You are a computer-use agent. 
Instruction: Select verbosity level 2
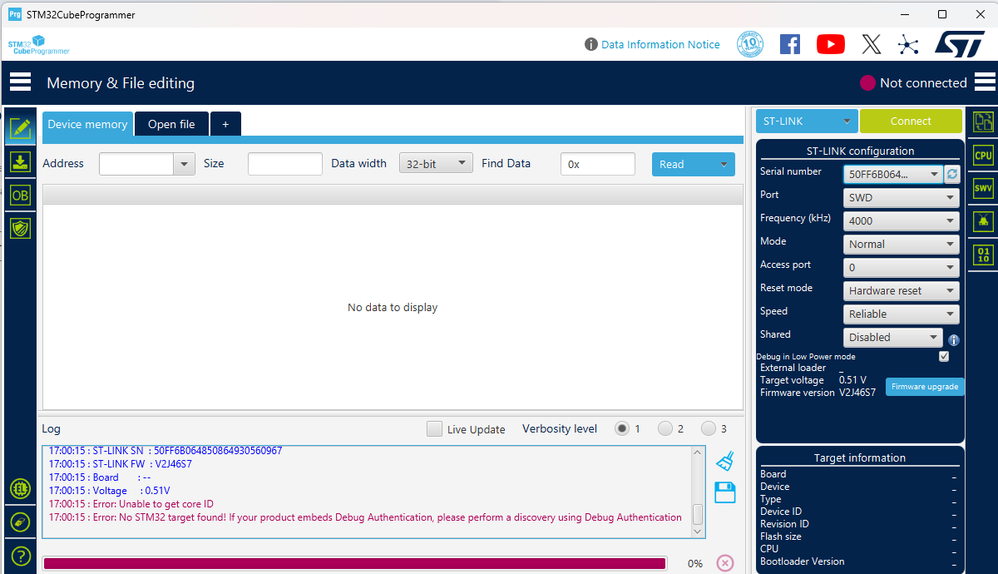665,428
